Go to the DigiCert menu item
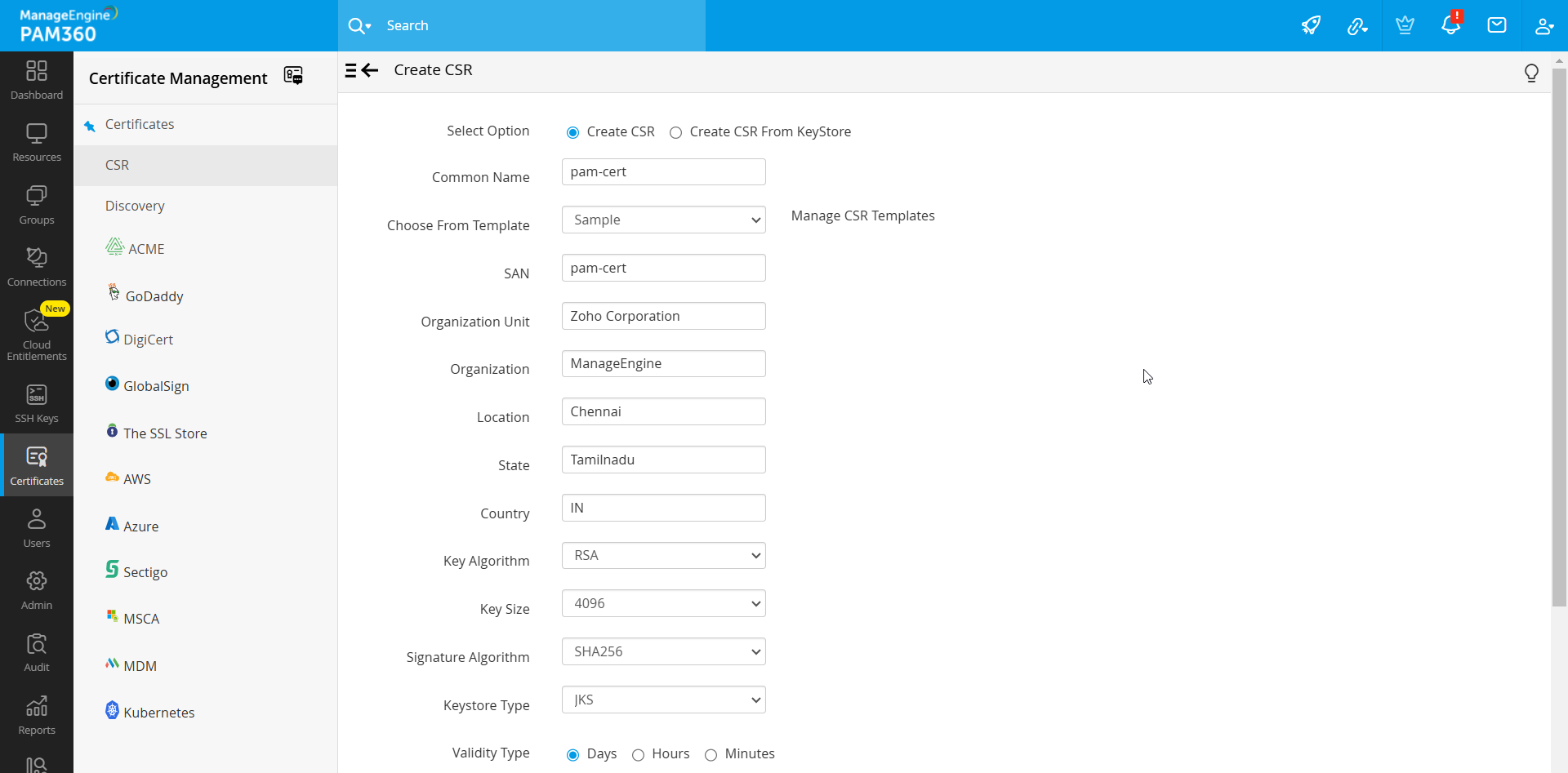This screenshot has height=773, width=1568. pyautogui.click(x=148, y=340)
